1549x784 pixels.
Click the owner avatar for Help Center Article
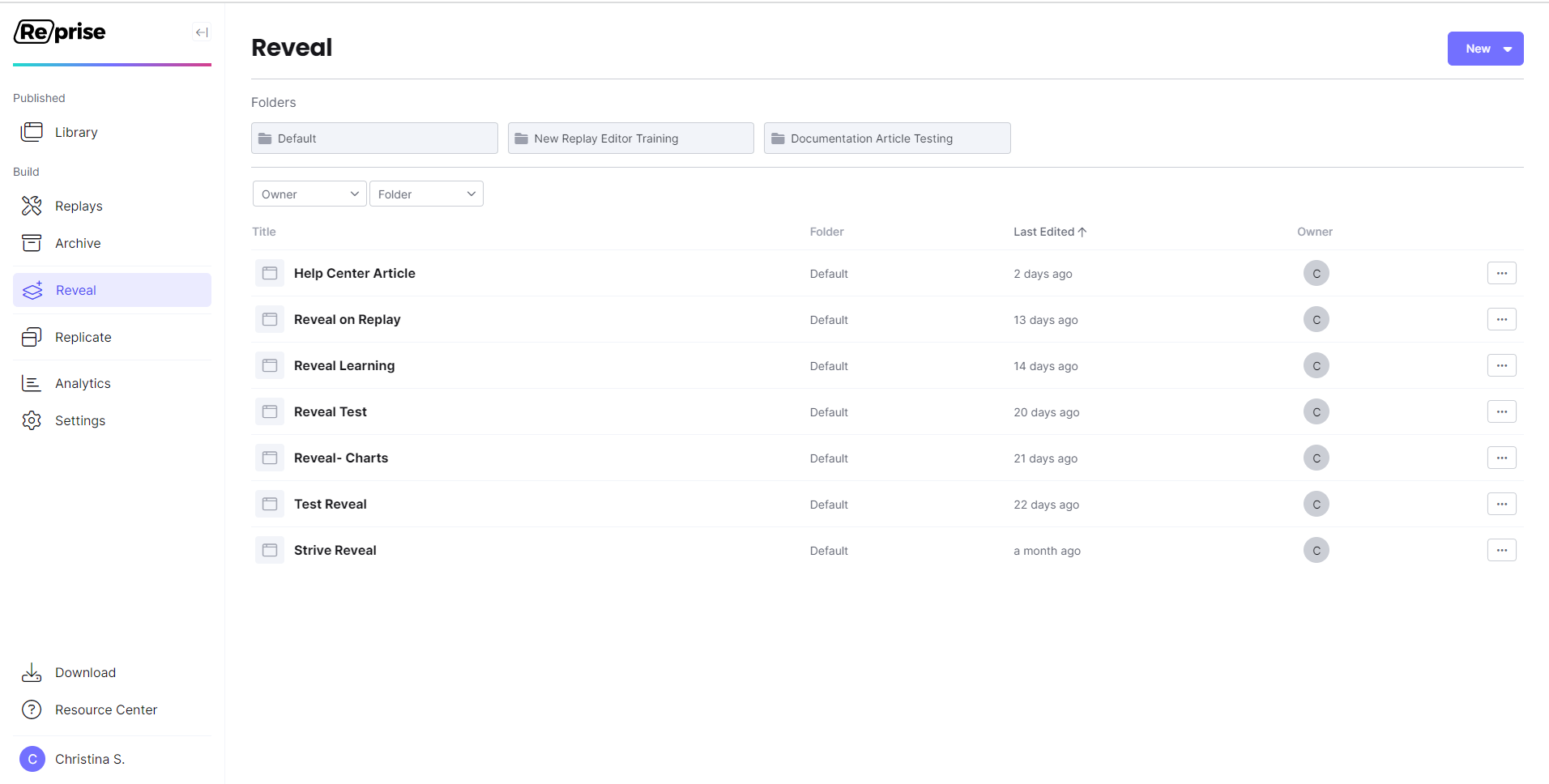click(1315, 273)
